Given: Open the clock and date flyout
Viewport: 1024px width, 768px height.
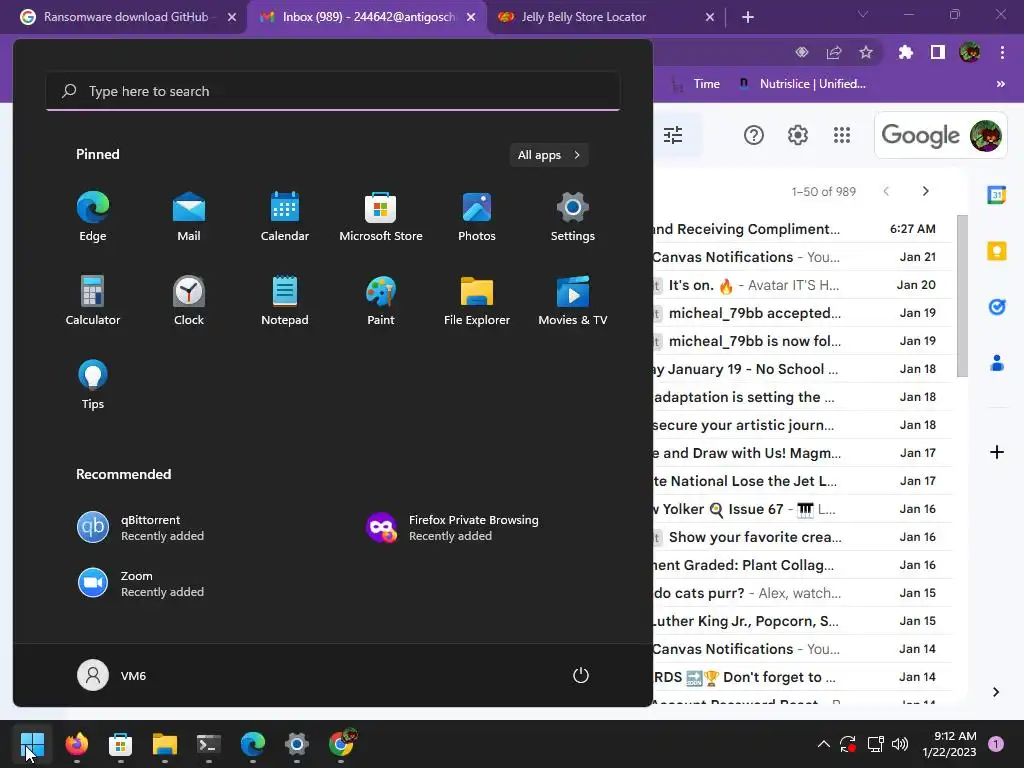Looking at the screenshot, I should (949, 744).
